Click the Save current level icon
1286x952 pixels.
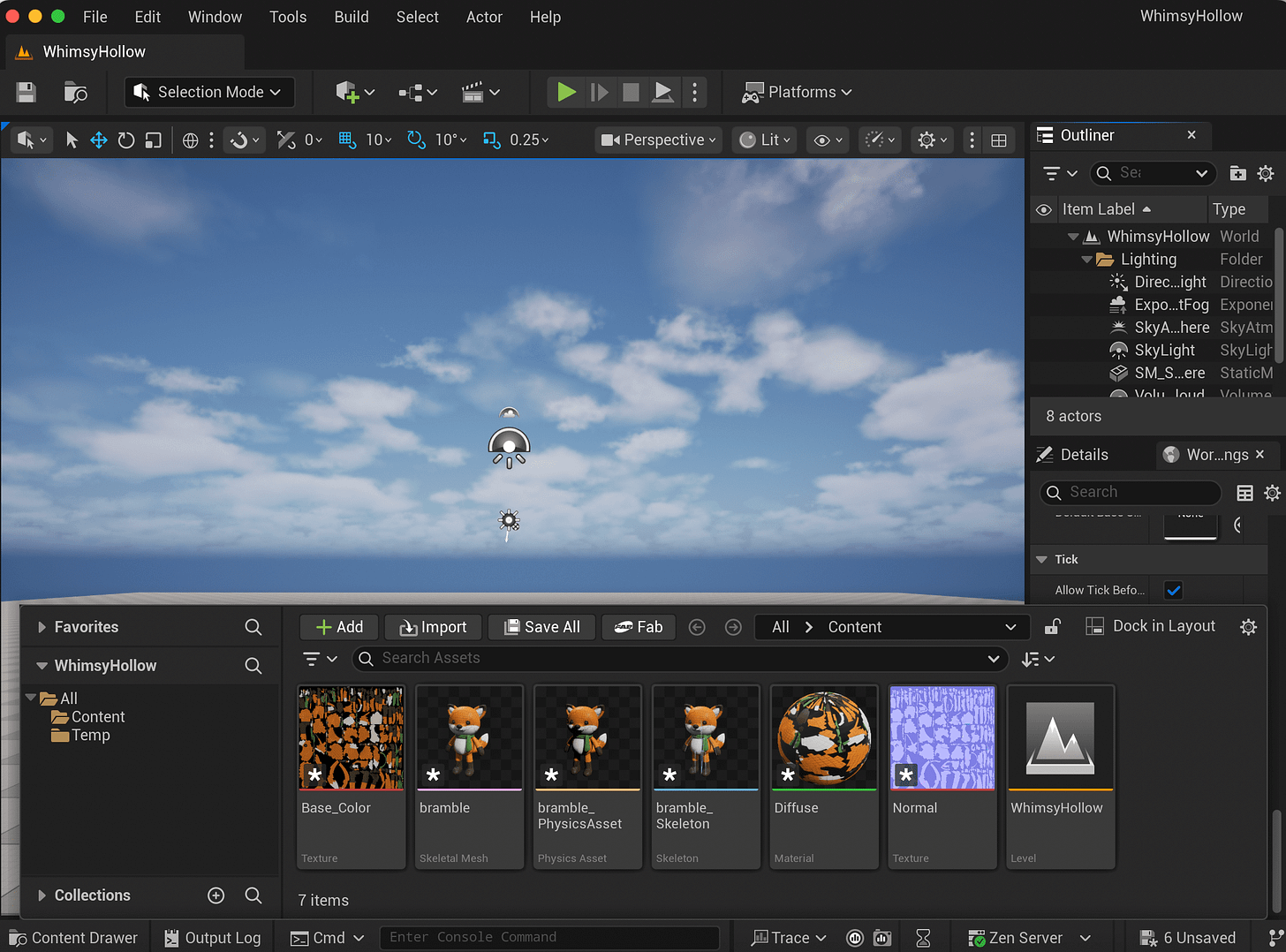(26, 92)
